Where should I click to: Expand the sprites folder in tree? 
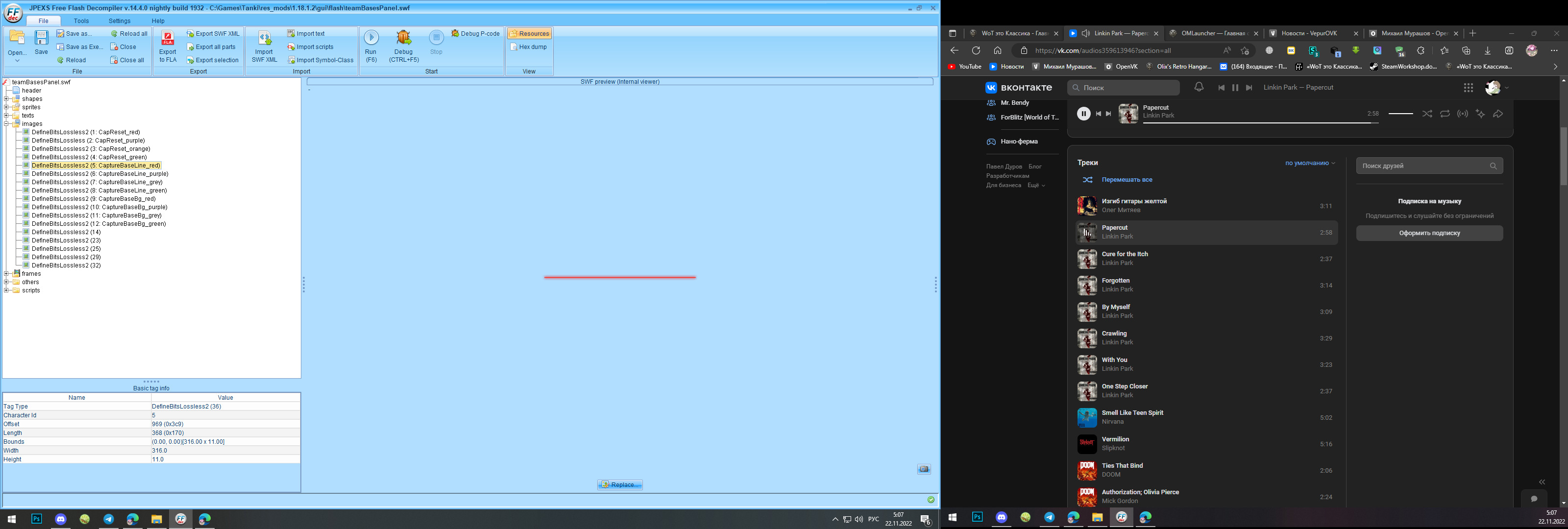click(6, 107)
